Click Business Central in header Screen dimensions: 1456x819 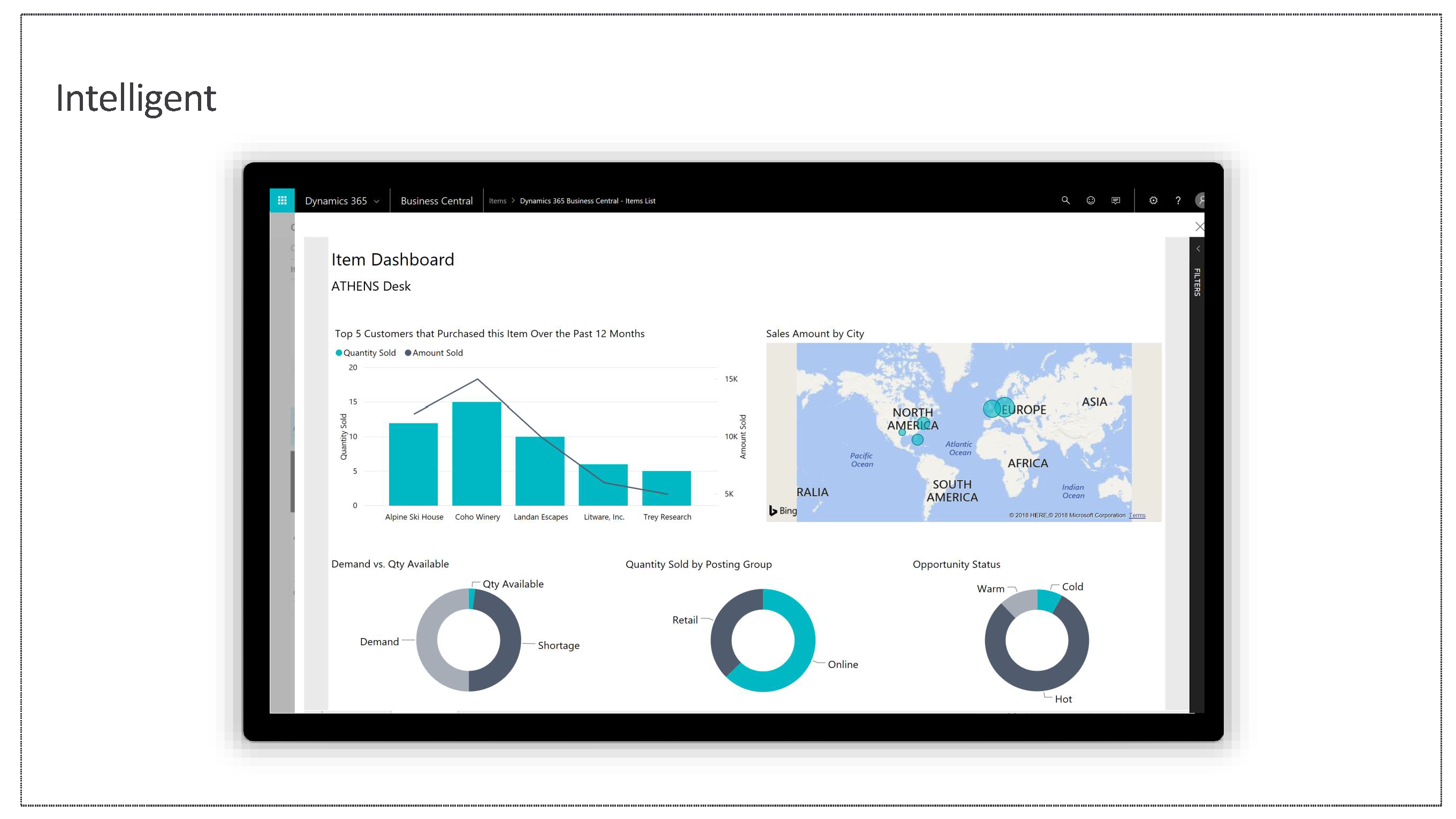436,201
